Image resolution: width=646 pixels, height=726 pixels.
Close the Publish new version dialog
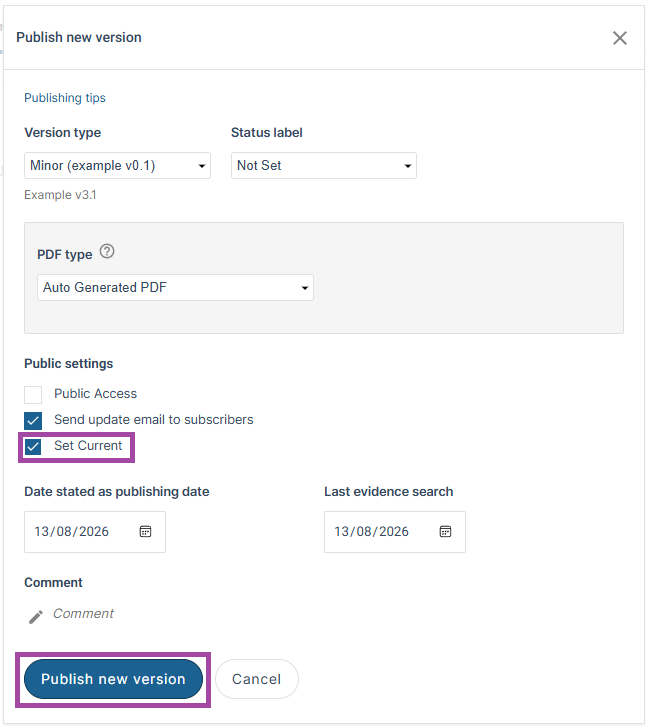pos(620,38)
